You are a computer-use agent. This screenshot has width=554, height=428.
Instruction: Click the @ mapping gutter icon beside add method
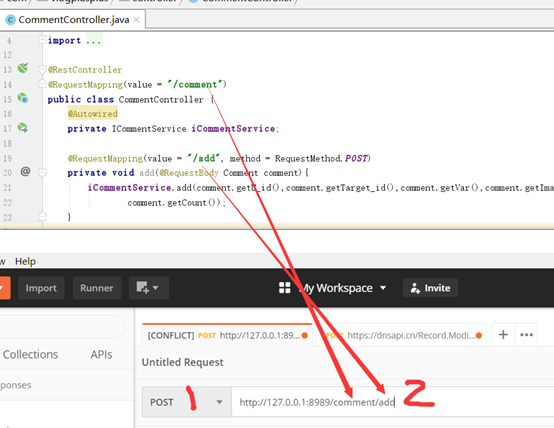25,172
